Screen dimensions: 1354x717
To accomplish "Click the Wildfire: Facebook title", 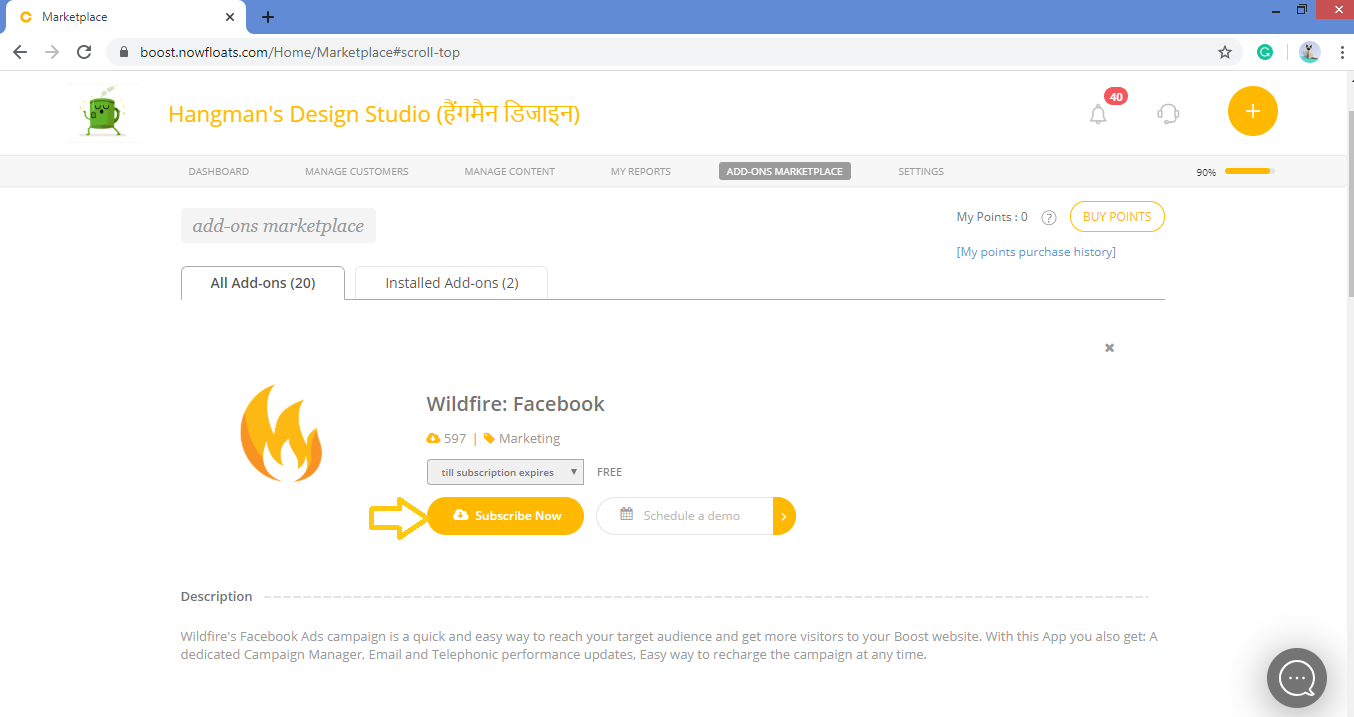I will [x=516, y=404].
